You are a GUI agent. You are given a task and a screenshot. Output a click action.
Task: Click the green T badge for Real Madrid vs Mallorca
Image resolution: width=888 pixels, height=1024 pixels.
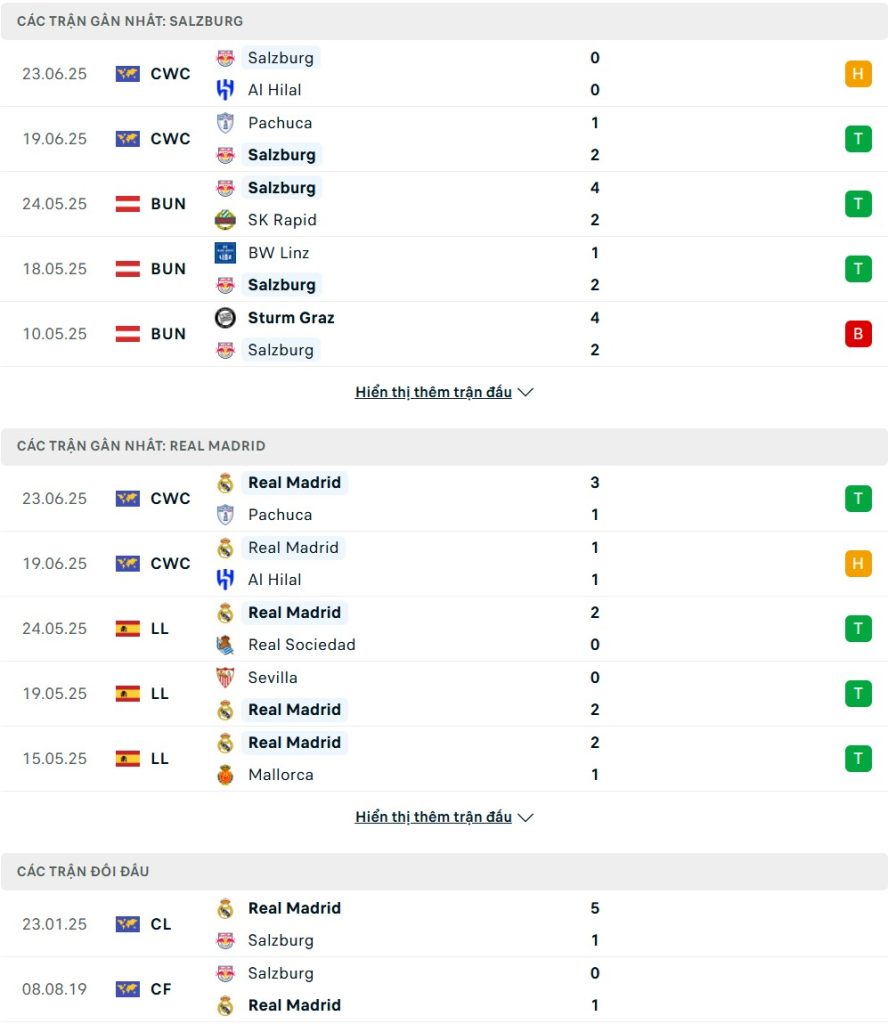click(x=858, y=758)
